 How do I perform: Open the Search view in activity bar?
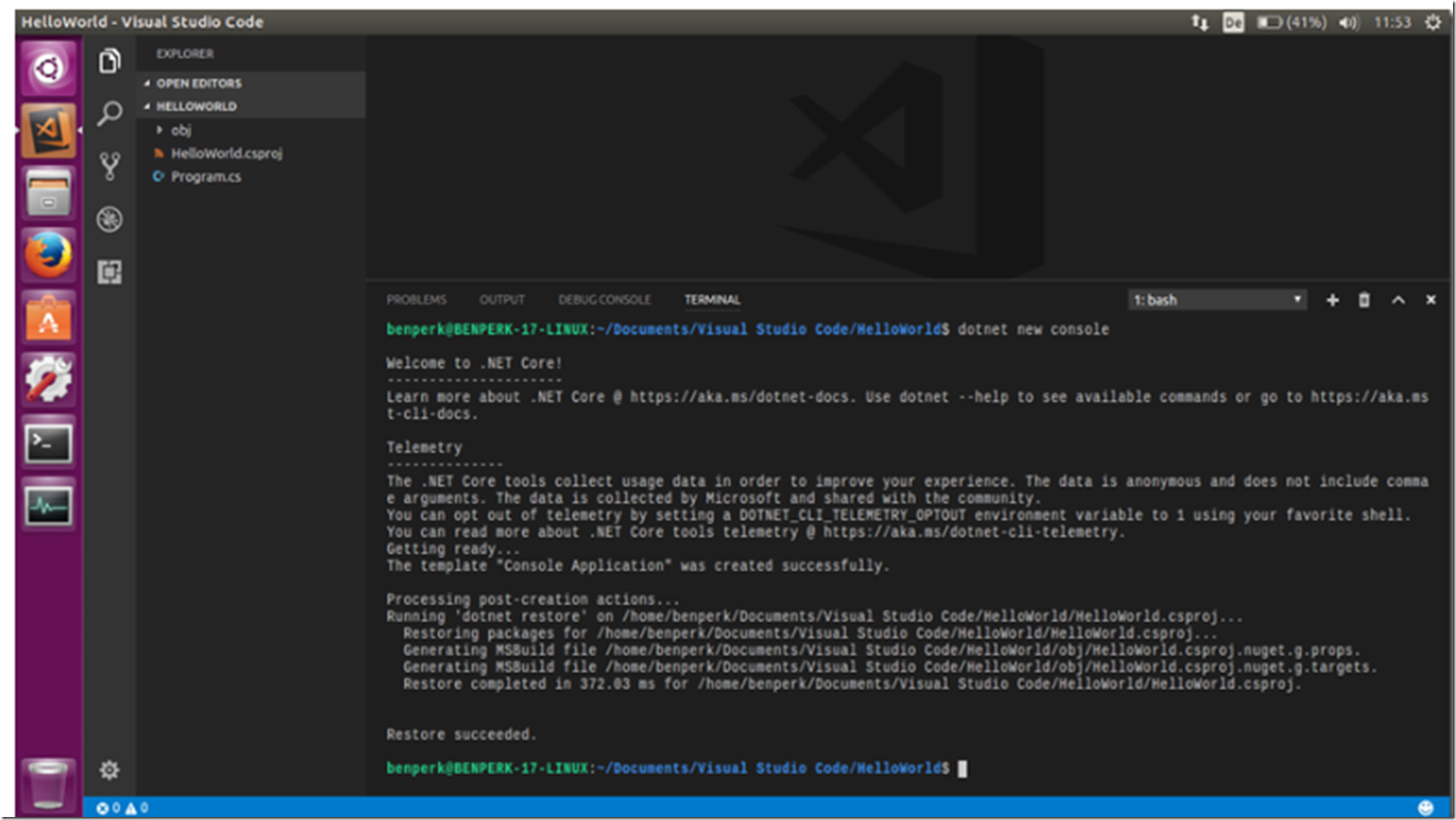(110, 113)
